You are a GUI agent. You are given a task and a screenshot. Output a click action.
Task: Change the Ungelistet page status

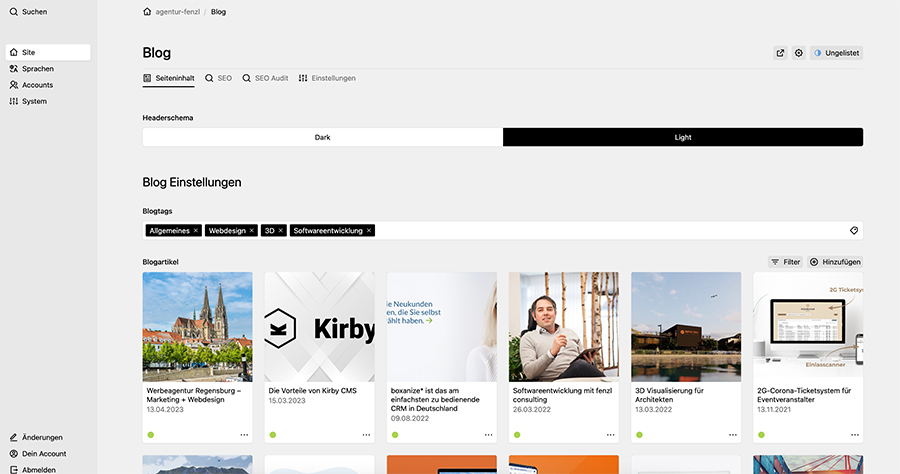pos(836,53)
